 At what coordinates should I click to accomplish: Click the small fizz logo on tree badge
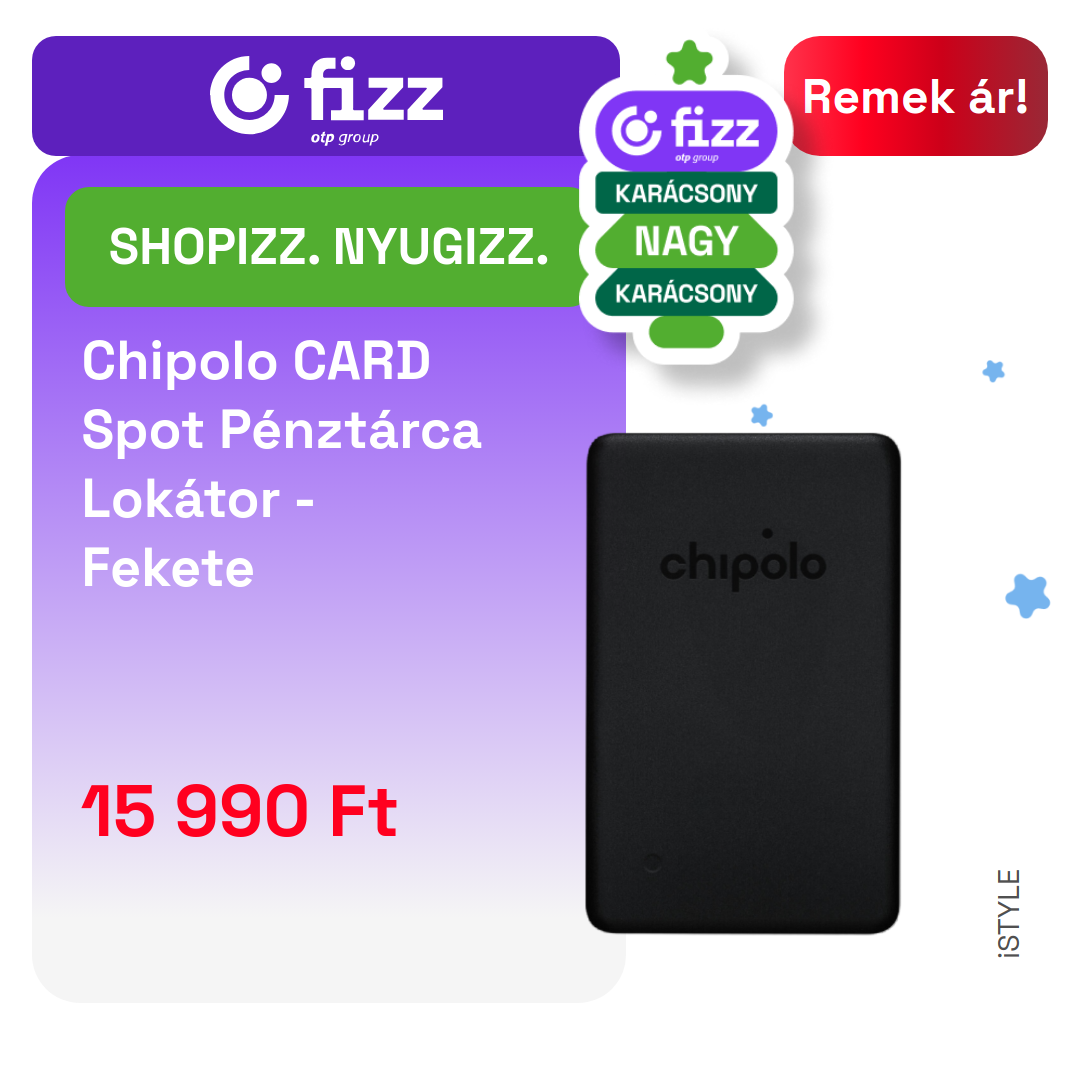(686, 132)
